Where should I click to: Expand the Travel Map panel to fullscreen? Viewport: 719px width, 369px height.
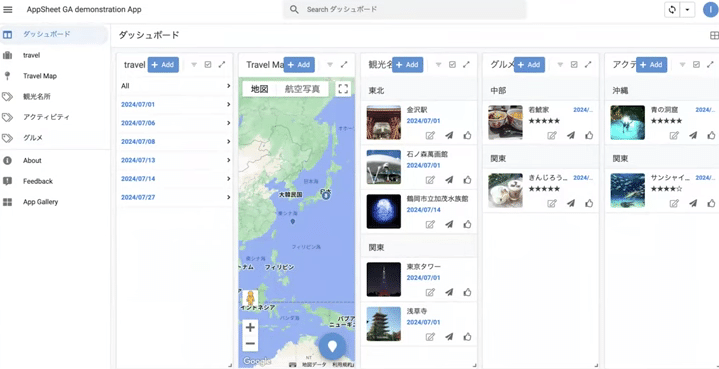344,65
